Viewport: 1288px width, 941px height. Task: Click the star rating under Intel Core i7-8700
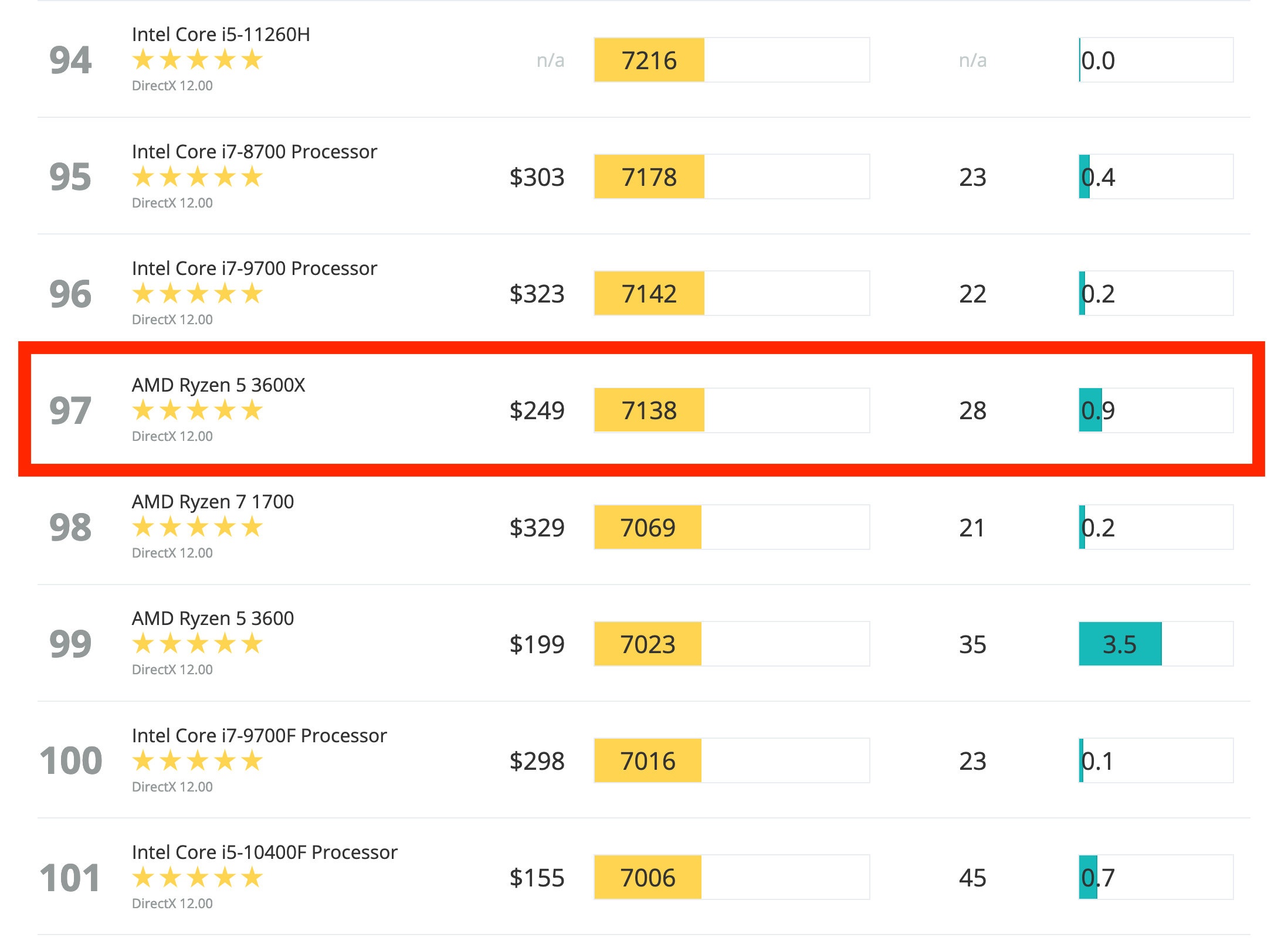point(197,177)
